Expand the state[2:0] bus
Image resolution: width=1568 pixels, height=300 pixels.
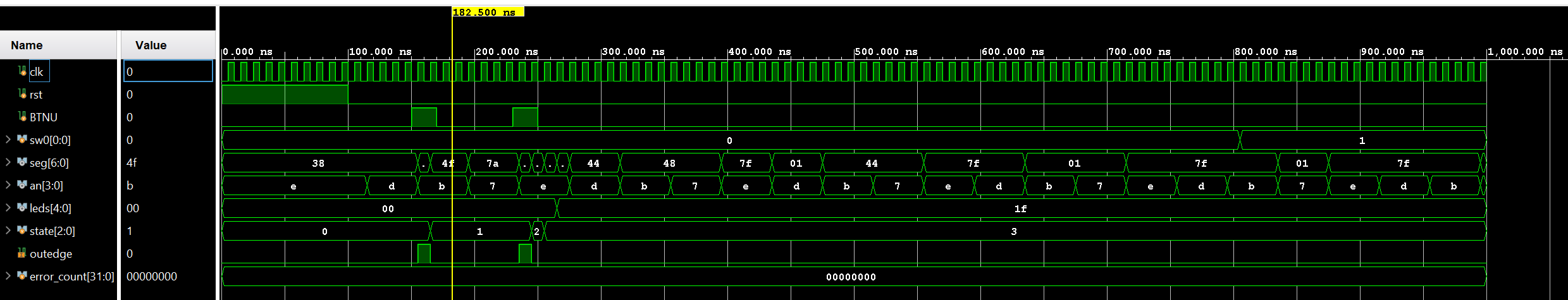click(x=8, y=231)
